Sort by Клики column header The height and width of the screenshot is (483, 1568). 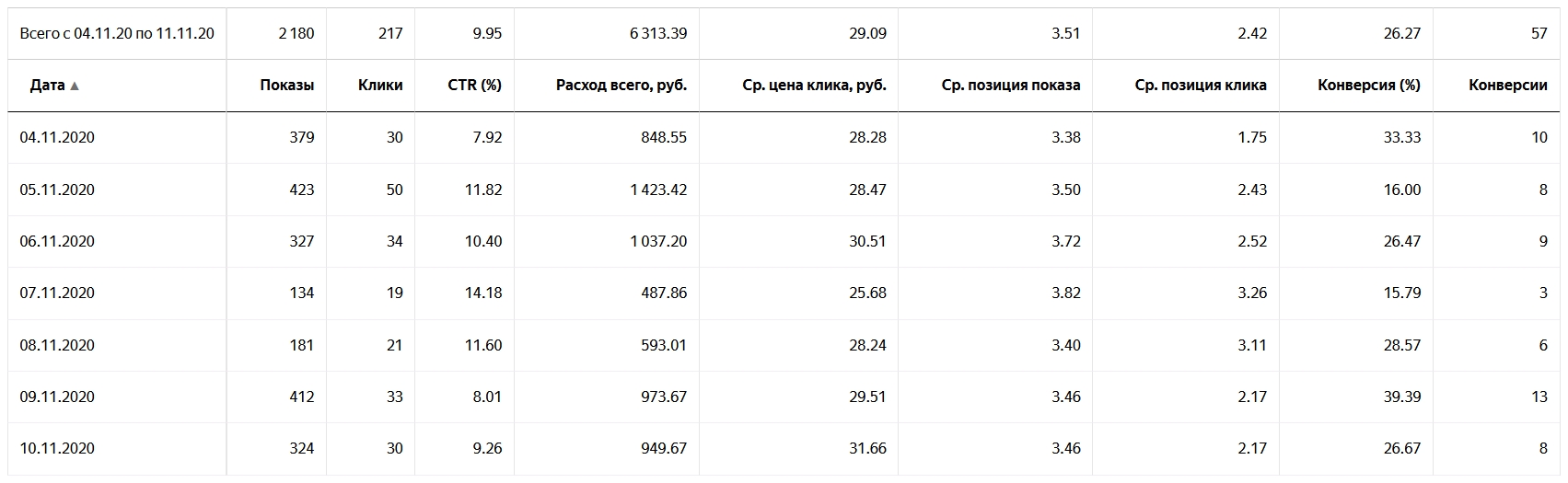[x=380, y=85]
